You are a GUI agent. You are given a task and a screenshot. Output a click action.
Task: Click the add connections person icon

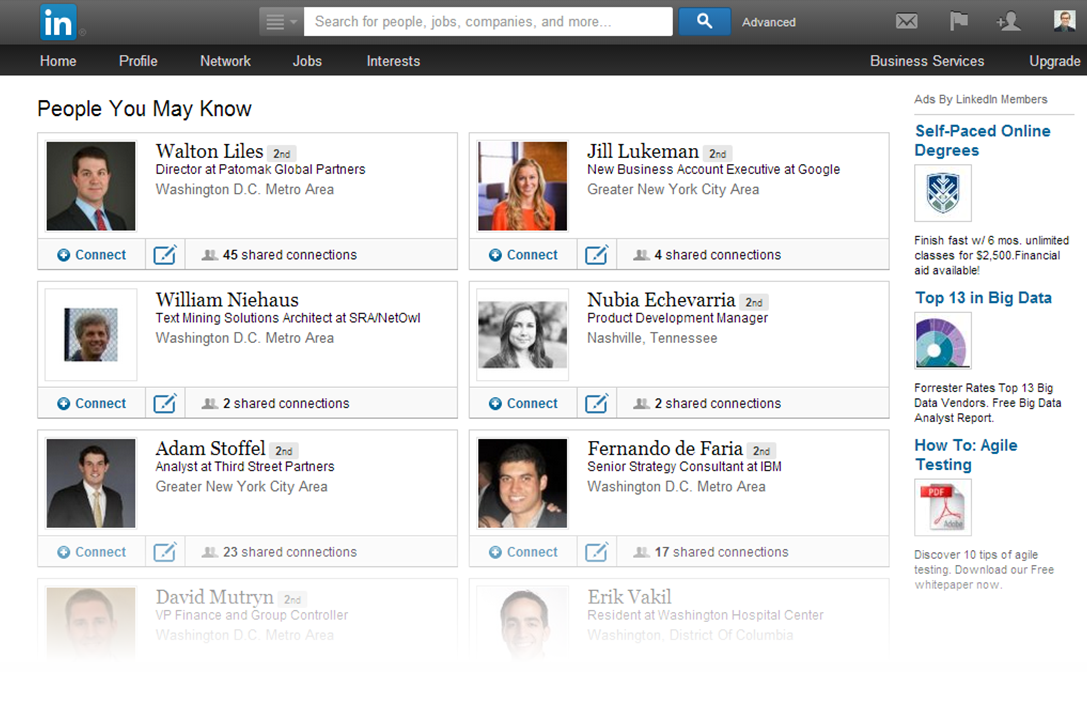point(1008,22)
